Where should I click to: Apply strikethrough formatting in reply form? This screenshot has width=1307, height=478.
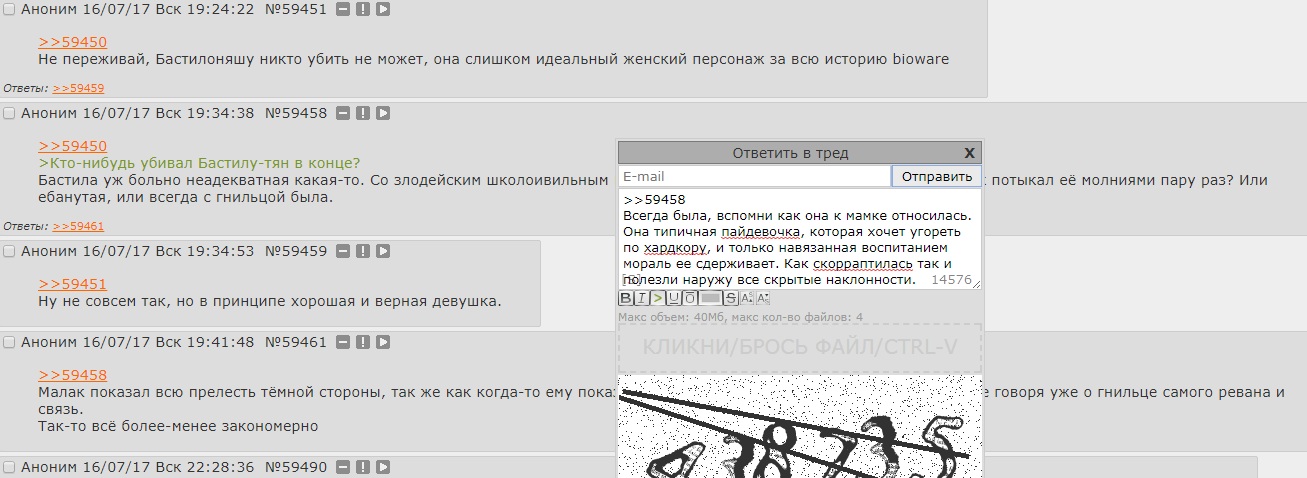(731, 298)
